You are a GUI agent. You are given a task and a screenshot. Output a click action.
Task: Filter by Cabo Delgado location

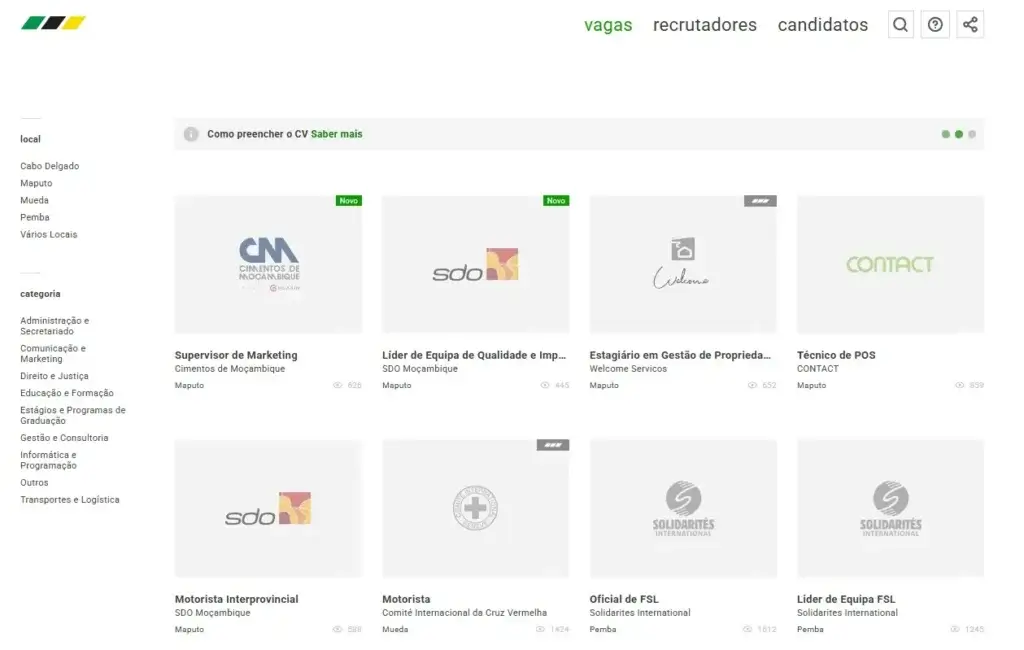pos(50,166)
